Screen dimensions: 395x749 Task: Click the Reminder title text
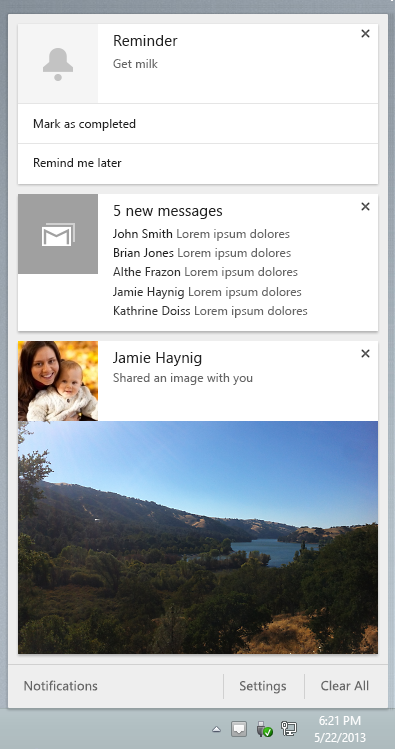145,41
